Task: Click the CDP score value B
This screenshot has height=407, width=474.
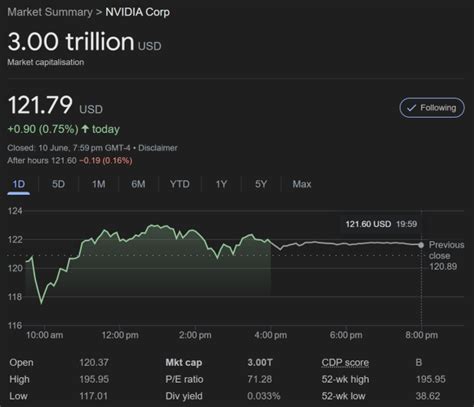Action: pyautogui.click(x=419, y=362)
